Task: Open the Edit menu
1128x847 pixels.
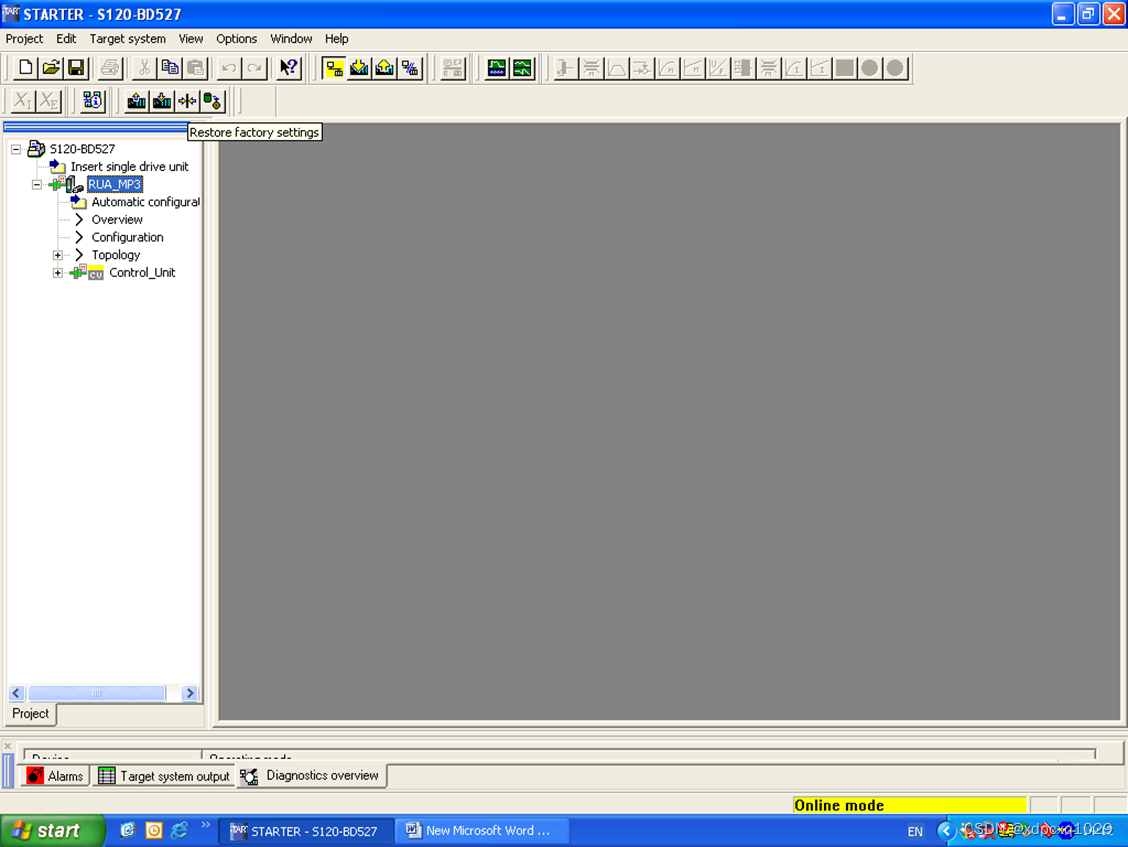Action: click(x=65, y=39)
